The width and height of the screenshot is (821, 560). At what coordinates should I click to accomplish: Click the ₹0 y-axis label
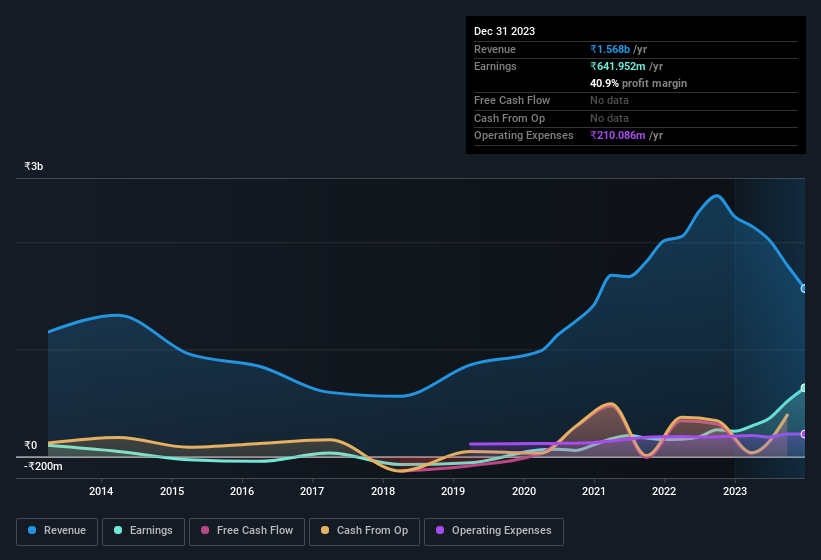pyautogui.click(x=30, y=445)
